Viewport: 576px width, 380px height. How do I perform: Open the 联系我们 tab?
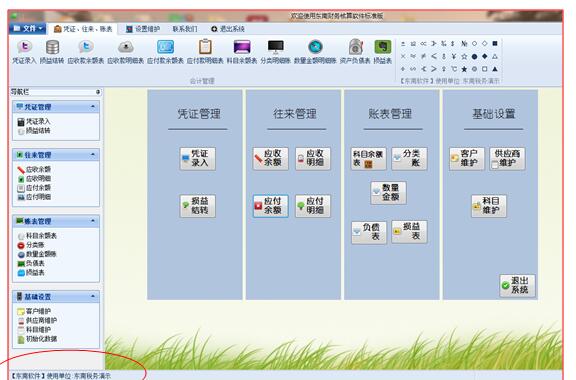click(185, 29)
